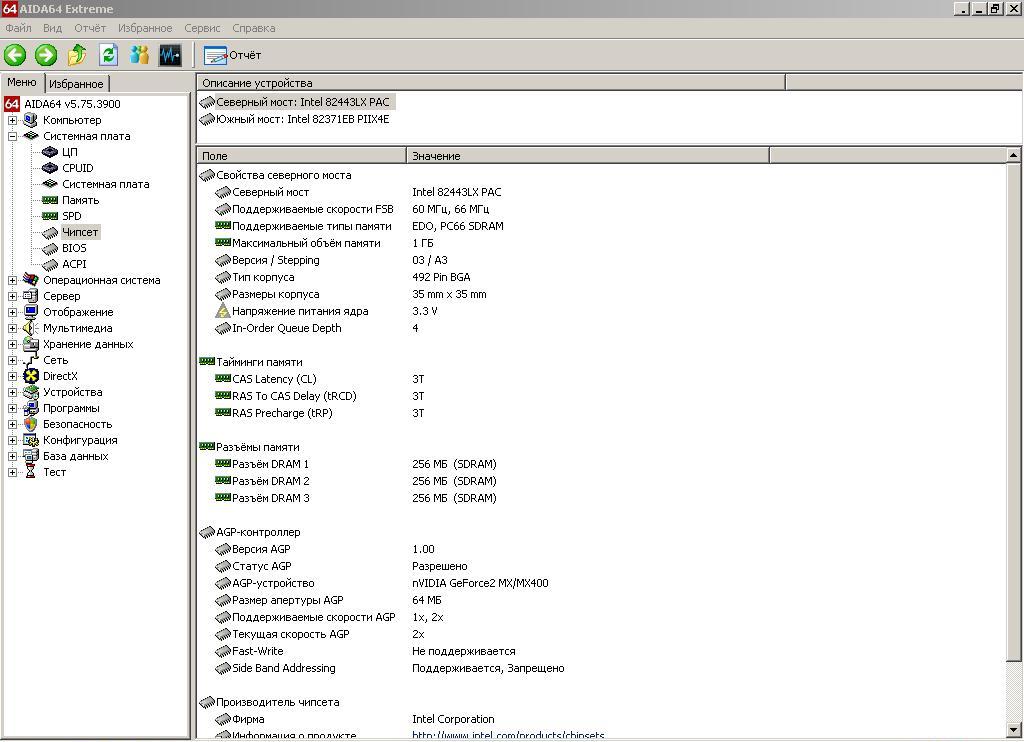Select the Разъём DRAM 2 row
1024x742 pixels.
click(x=271, y=481)
